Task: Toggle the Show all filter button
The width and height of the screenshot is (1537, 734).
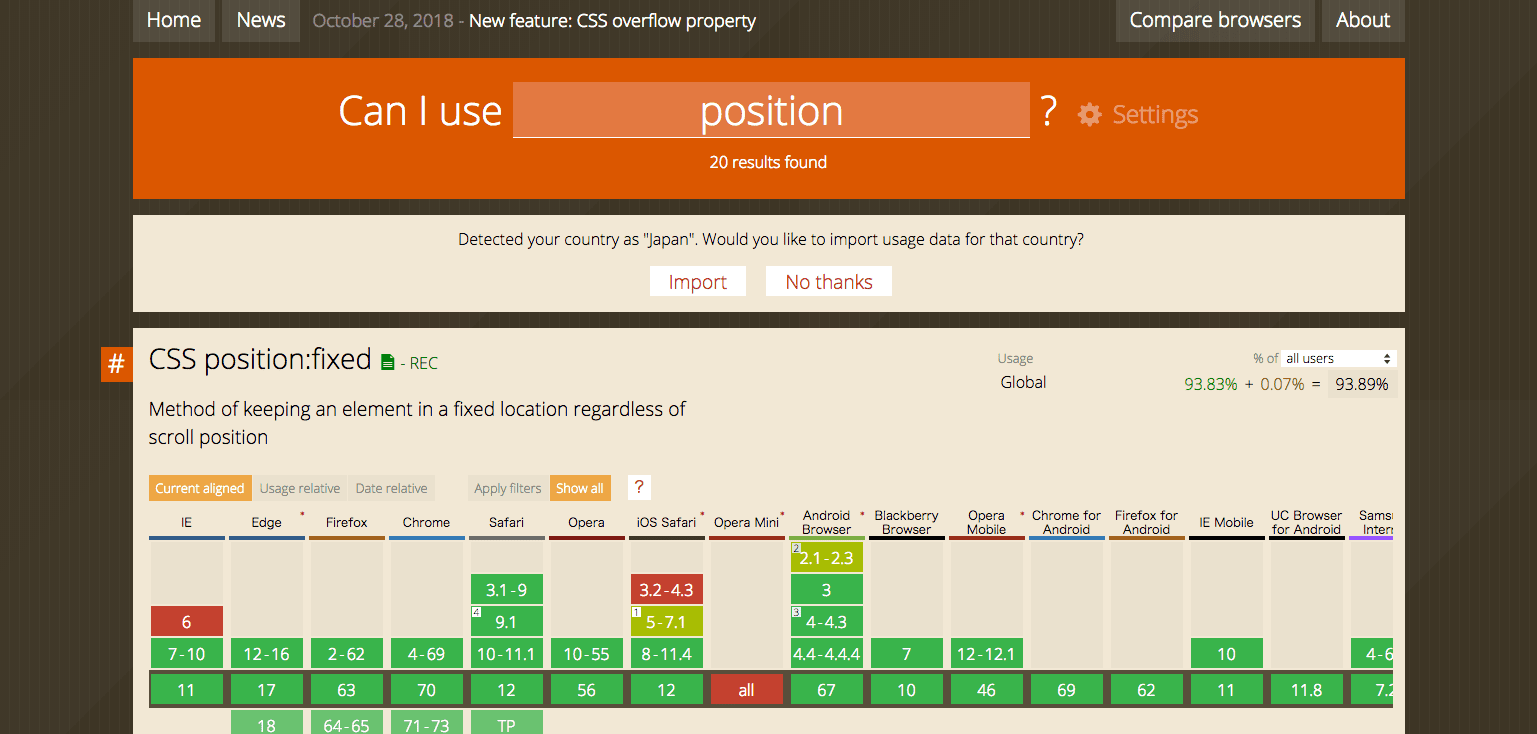Action: click(580, 488)
